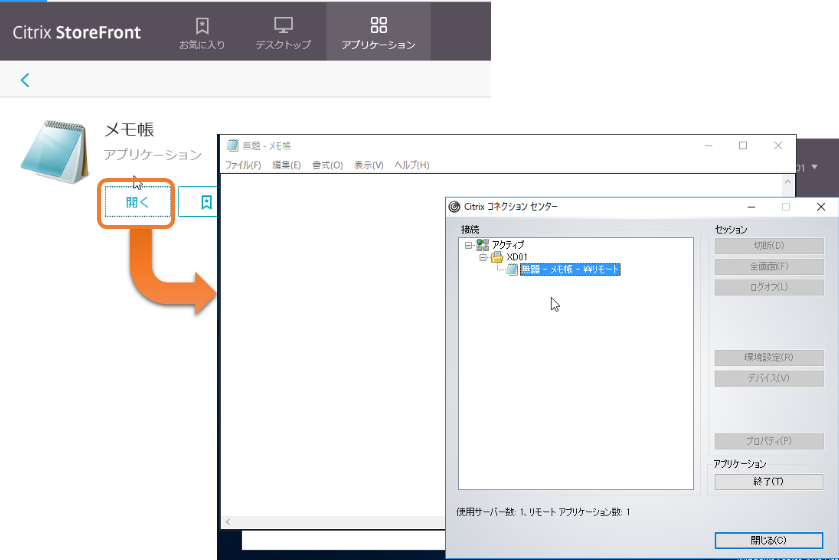The height and width of the screenshot is (560, 839).
Task: Open 環境設定(R) preferences
Action: pyautogui.click(x=769, y=357)
